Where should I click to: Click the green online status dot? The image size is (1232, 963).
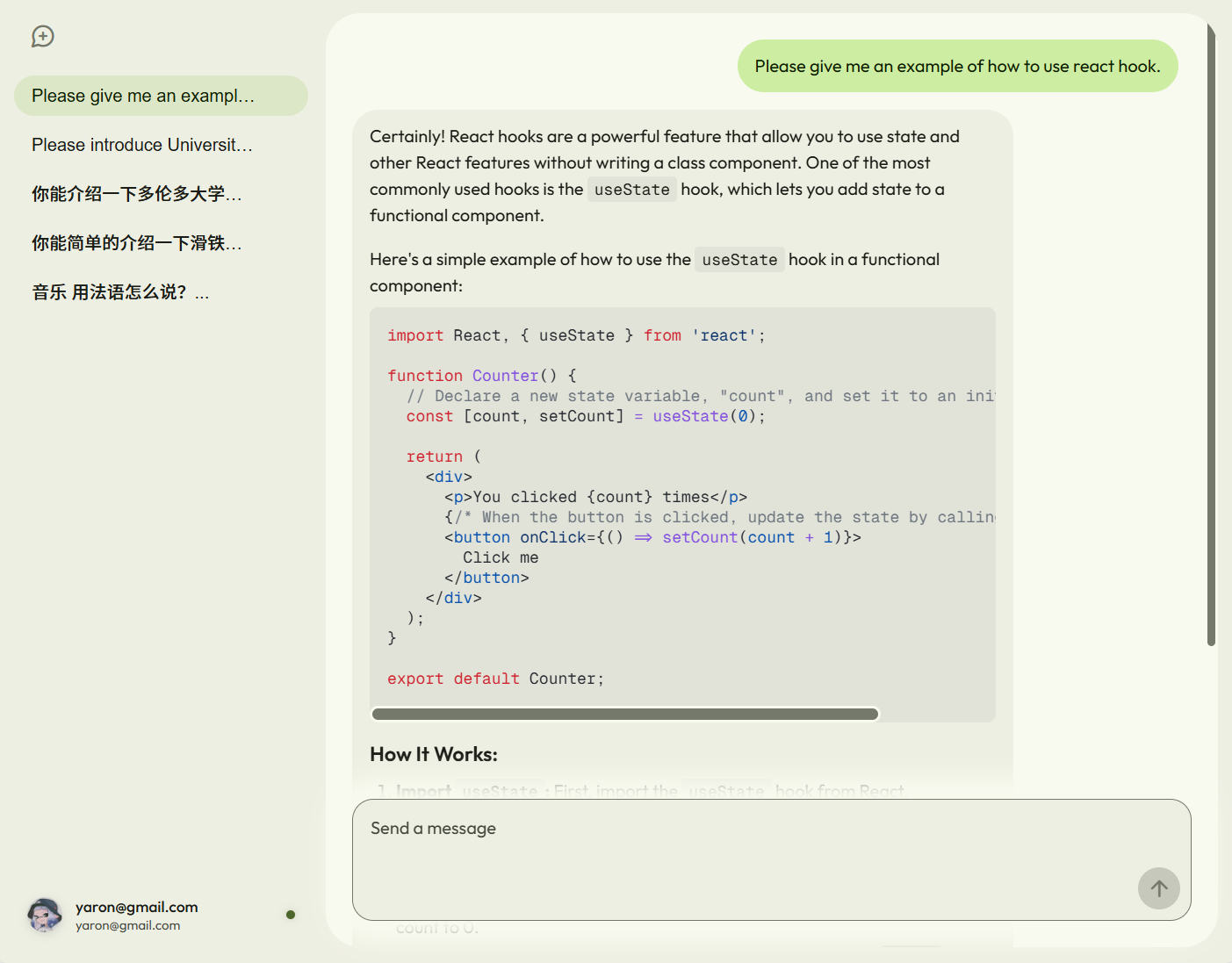pos(291,915)
